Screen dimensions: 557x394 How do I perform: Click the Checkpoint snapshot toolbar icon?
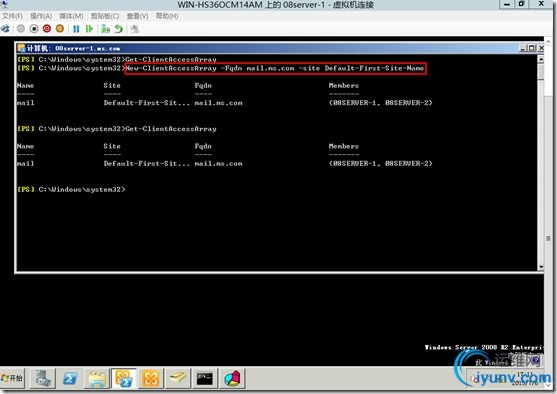coord(105,29)
